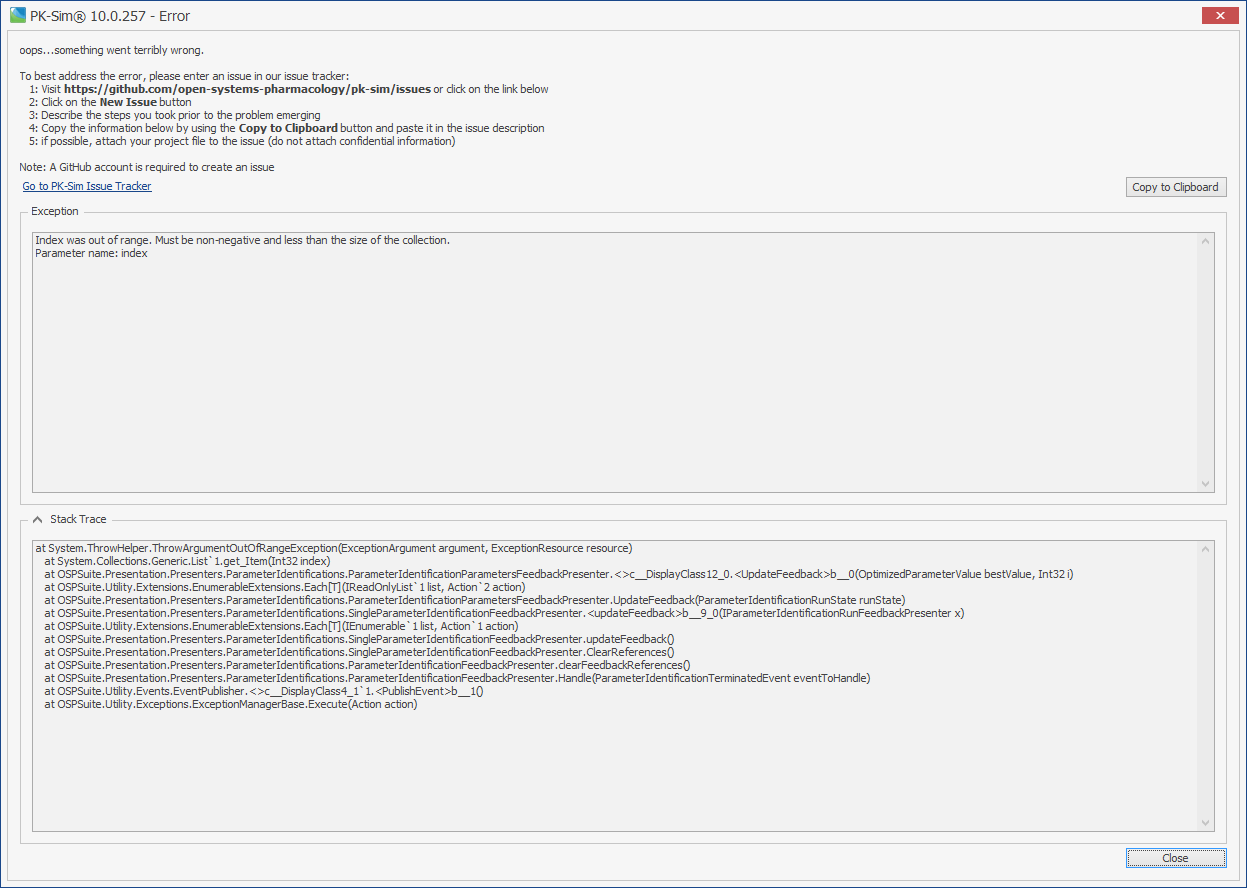Click the Stack Trace section label
Image resolution: width=1247 pixels, height=888 pixels.
[78, 519]
